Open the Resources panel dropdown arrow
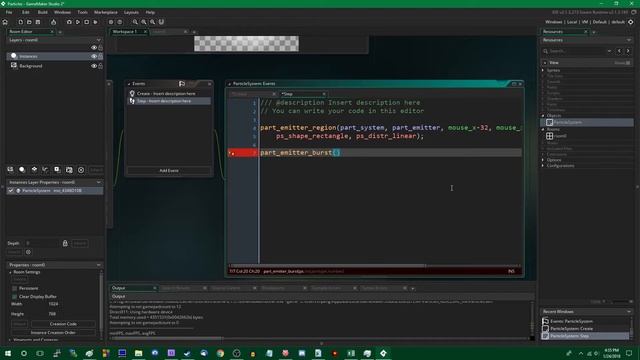Image resolution: width=640 pixels, height=360 pixels. (629, 40)
